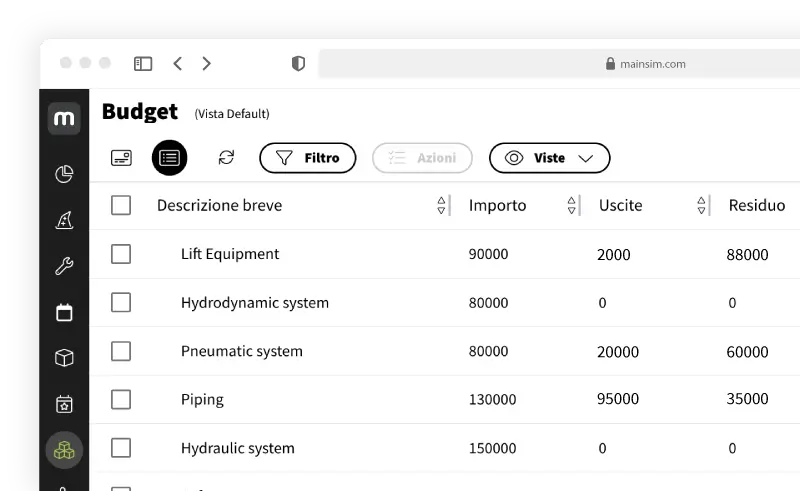
Task: Select the list view layout icon
Action: [x=170, y=158]
